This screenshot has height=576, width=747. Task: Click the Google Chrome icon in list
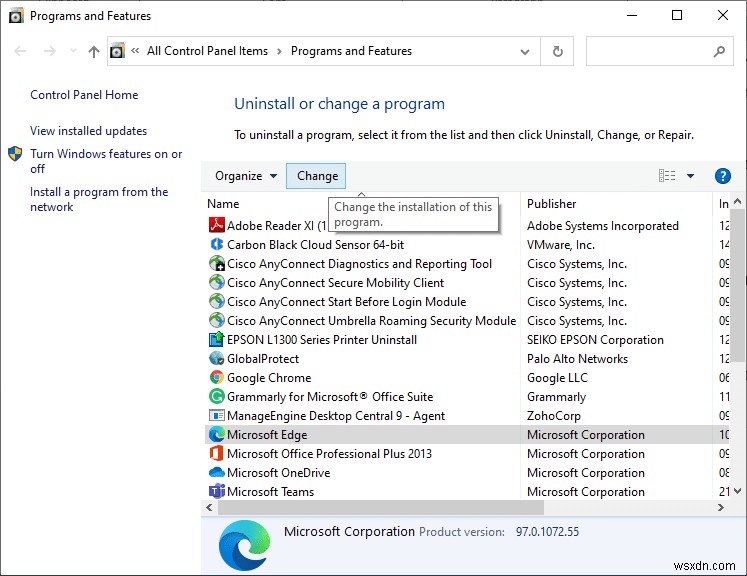(x=217, y=377)
